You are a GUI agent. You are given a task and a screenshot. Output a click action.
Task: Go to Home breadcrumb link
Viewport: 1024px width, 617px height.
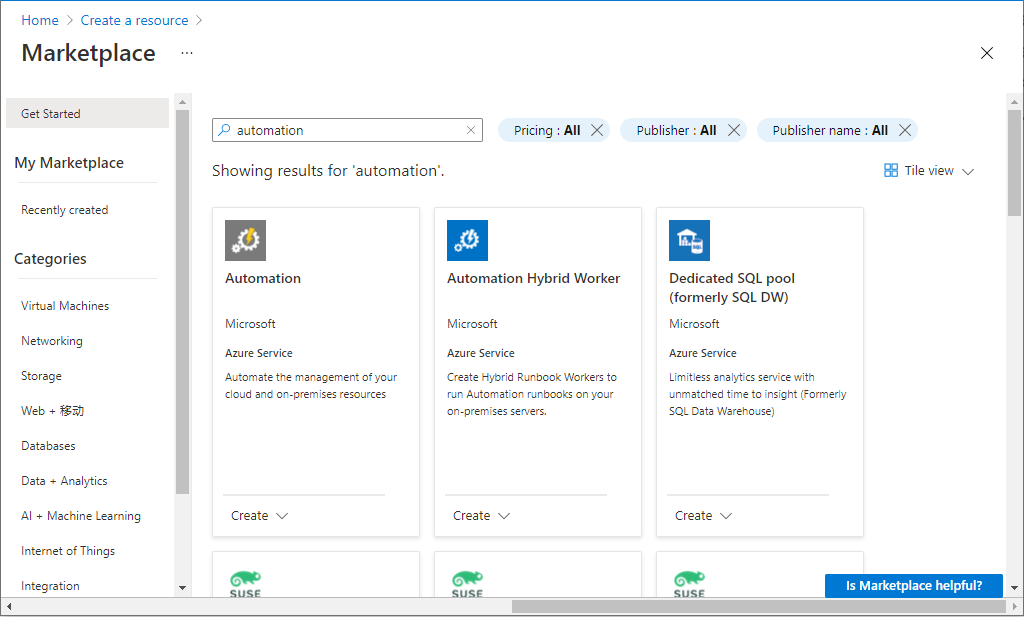[x=40, y=20]
